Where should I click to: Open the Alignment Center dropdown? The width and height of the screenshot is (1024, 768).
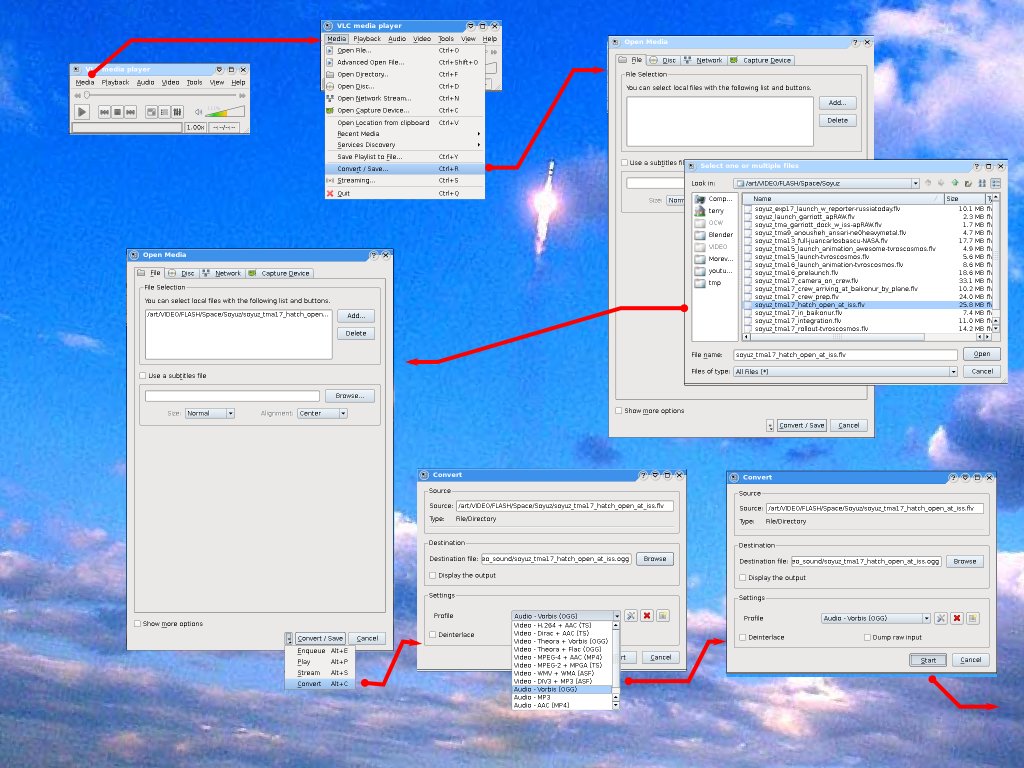coord(323,413)
